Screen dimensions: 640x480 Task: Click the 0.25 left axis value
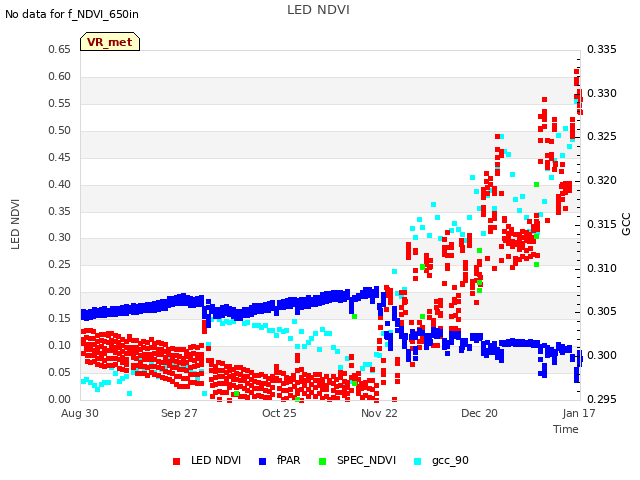[x=59, y=264]
